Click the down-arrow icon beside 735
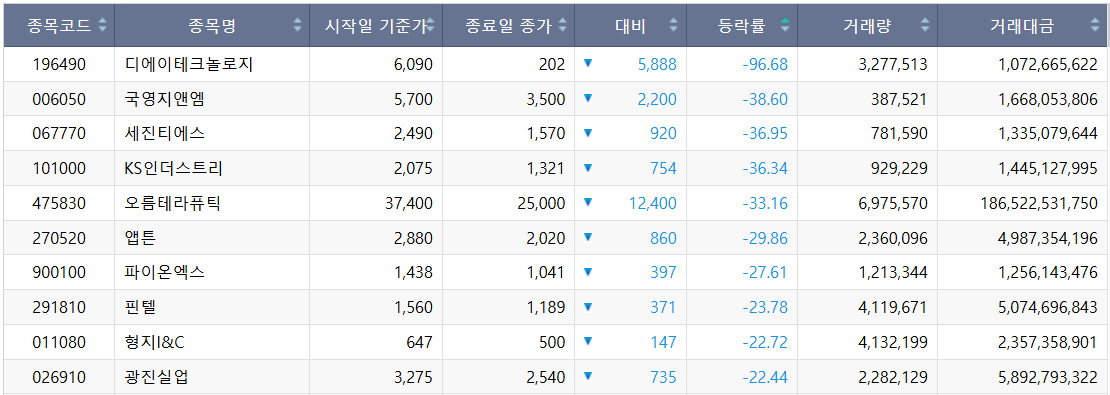The width and height of the screenshot is (1110, 395). (x=588, y=376)
